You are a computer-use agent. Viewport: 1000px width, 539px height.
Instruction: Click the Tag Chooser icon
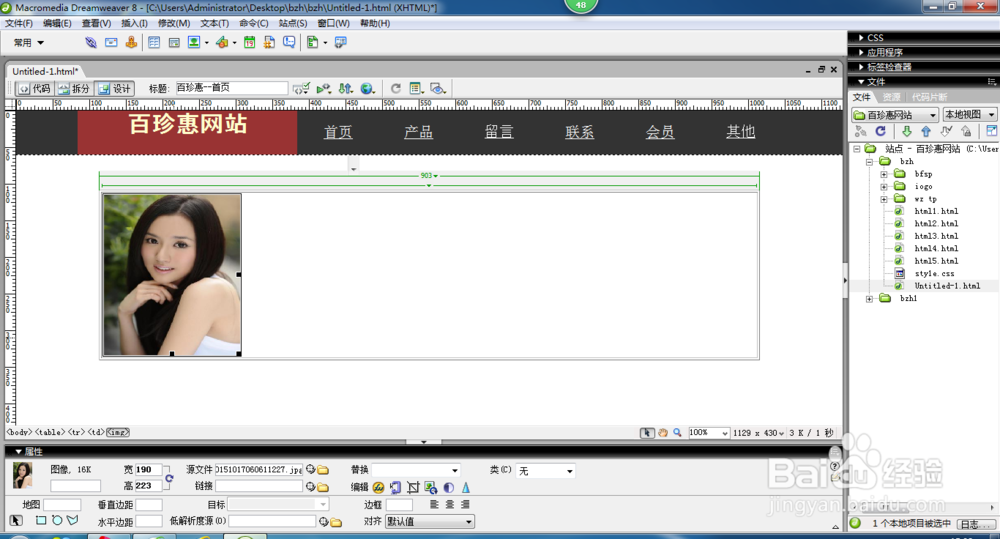tap(341, 43)
